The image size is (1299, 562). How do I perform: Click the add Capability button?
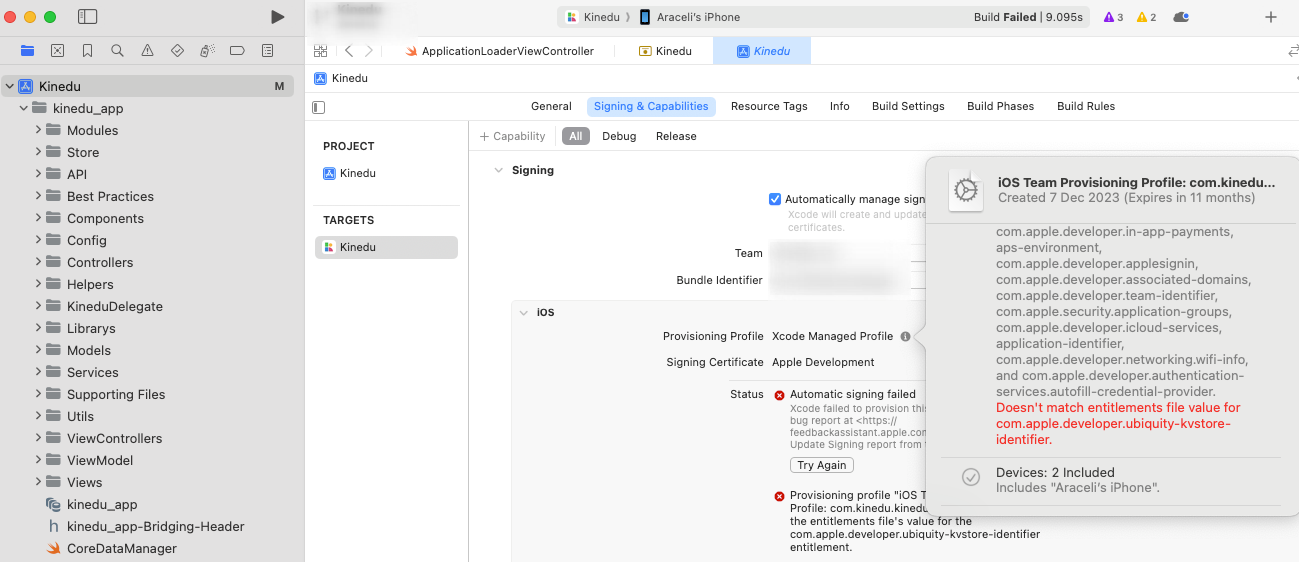click(x=512, y=136)
